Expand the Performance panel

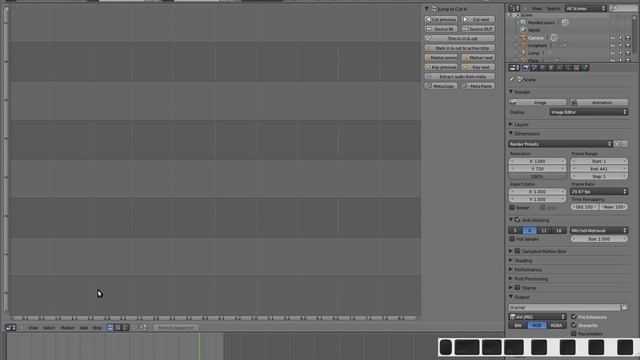click(511, 269)
